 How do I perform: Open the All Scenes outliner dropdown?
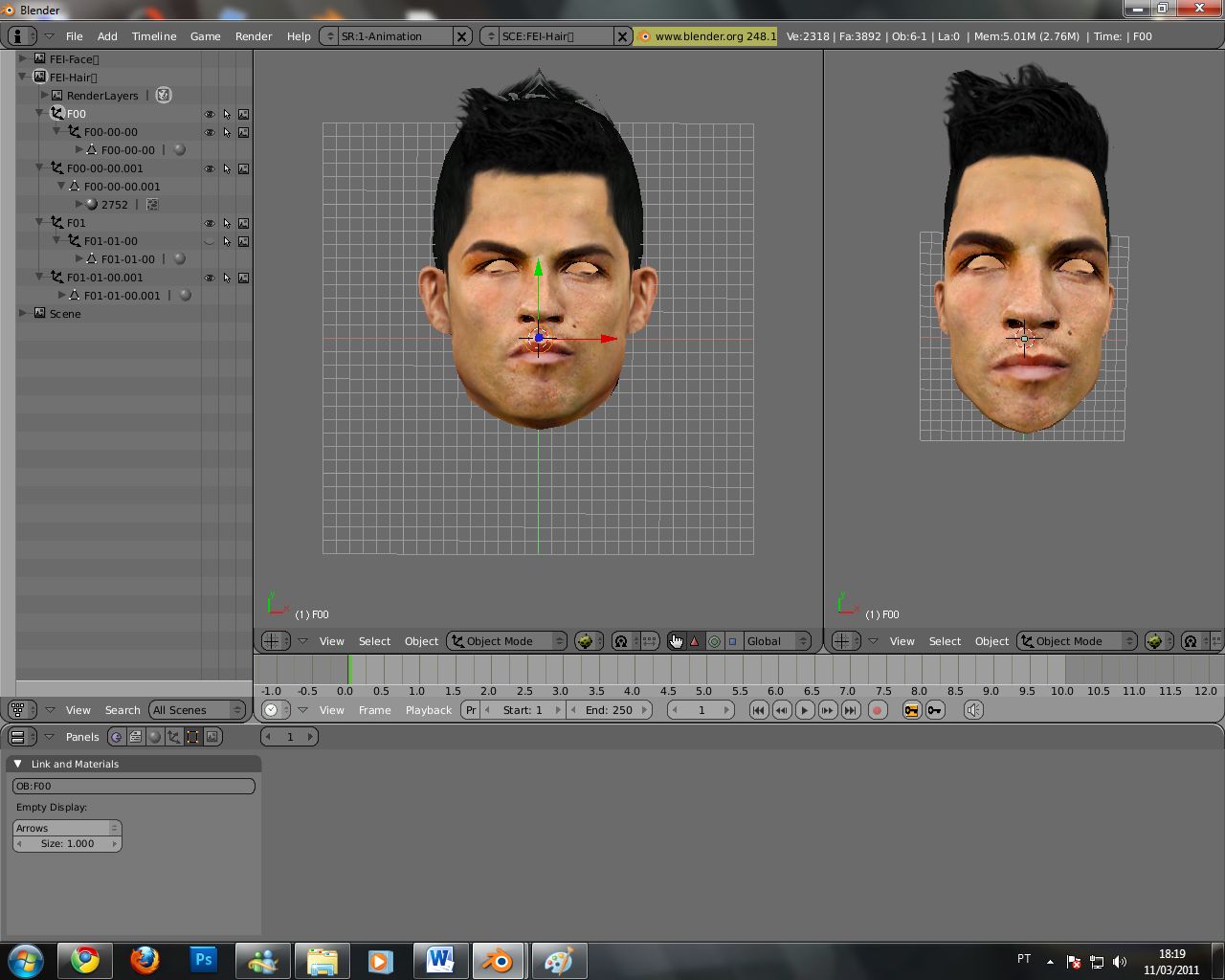pyautogui.click(x=197, y=710)
